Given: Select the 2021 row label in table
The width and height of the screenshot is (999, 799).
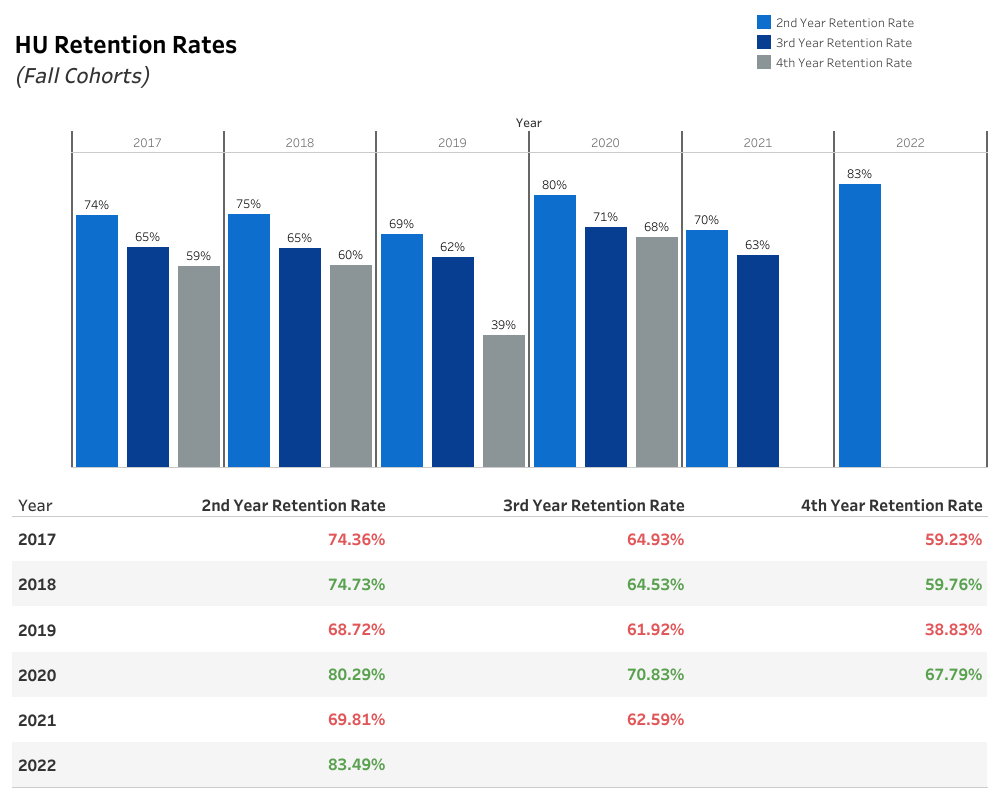Looking at the screenshot, I should tap(37, 720).
